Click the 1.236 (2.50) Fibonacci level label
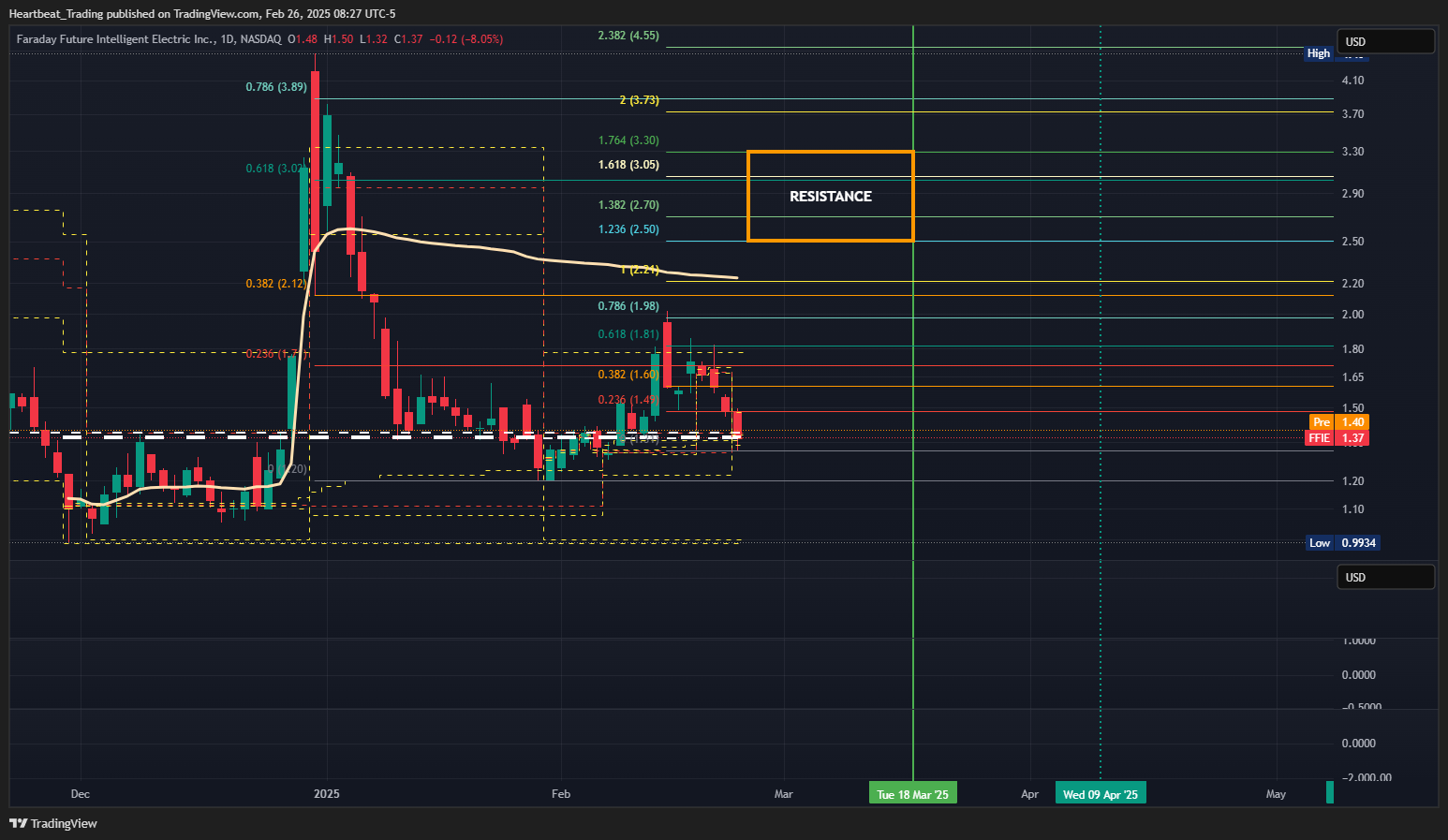Viewport: 1448px width, 840px height. (628, 229)
